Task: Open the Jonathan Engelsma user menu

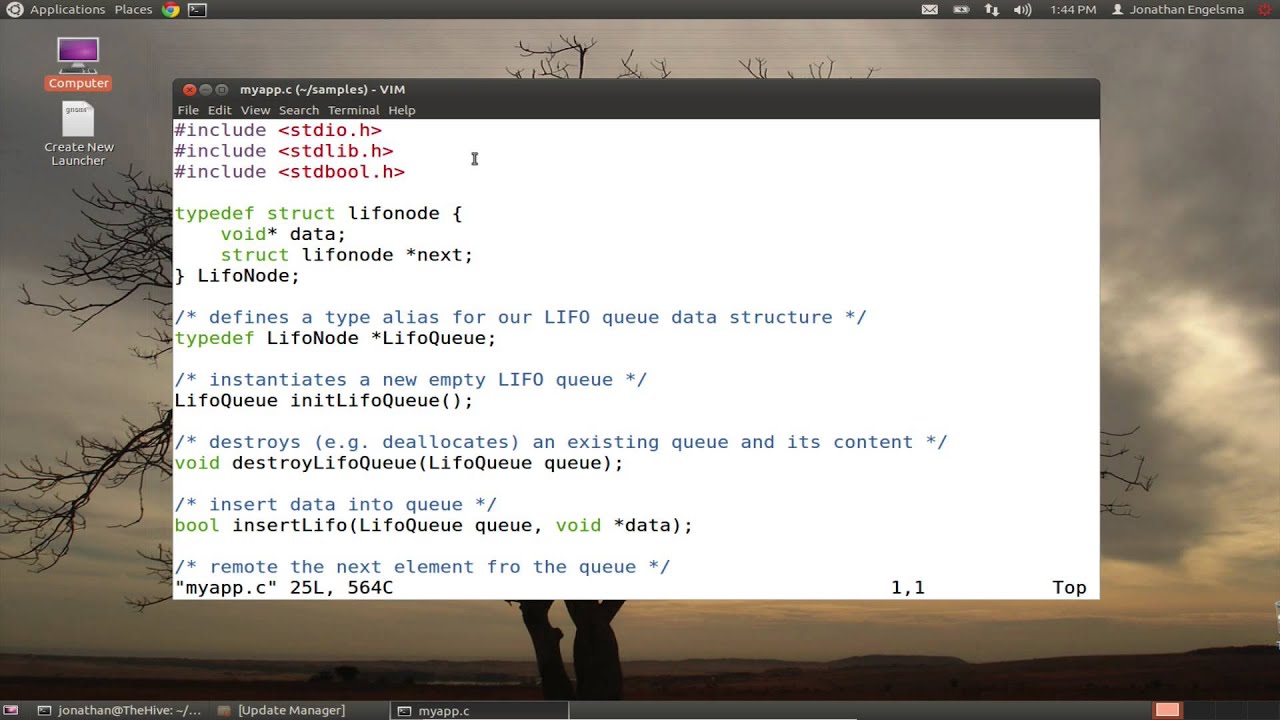Action: [1178, 10]
